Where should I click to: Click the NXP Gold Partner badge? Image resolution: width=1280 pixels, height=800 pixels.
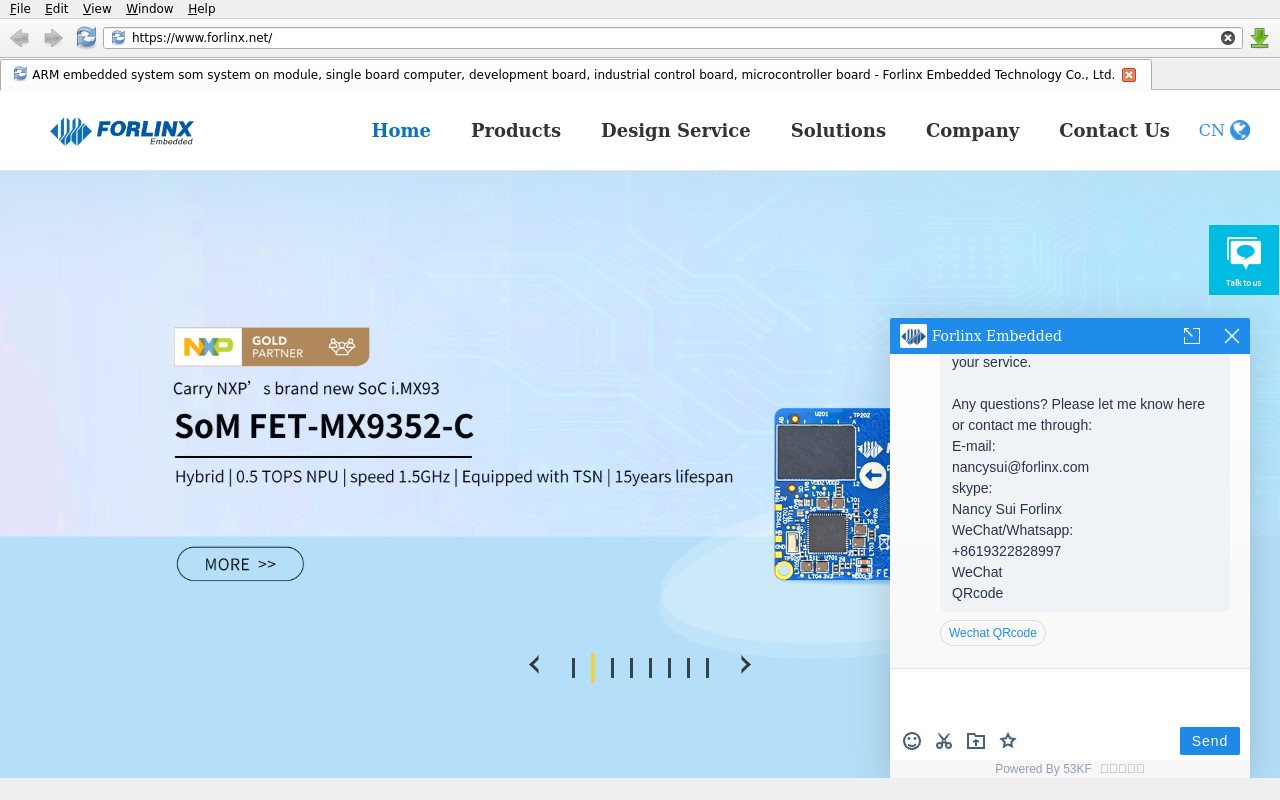tap(271, 347)
